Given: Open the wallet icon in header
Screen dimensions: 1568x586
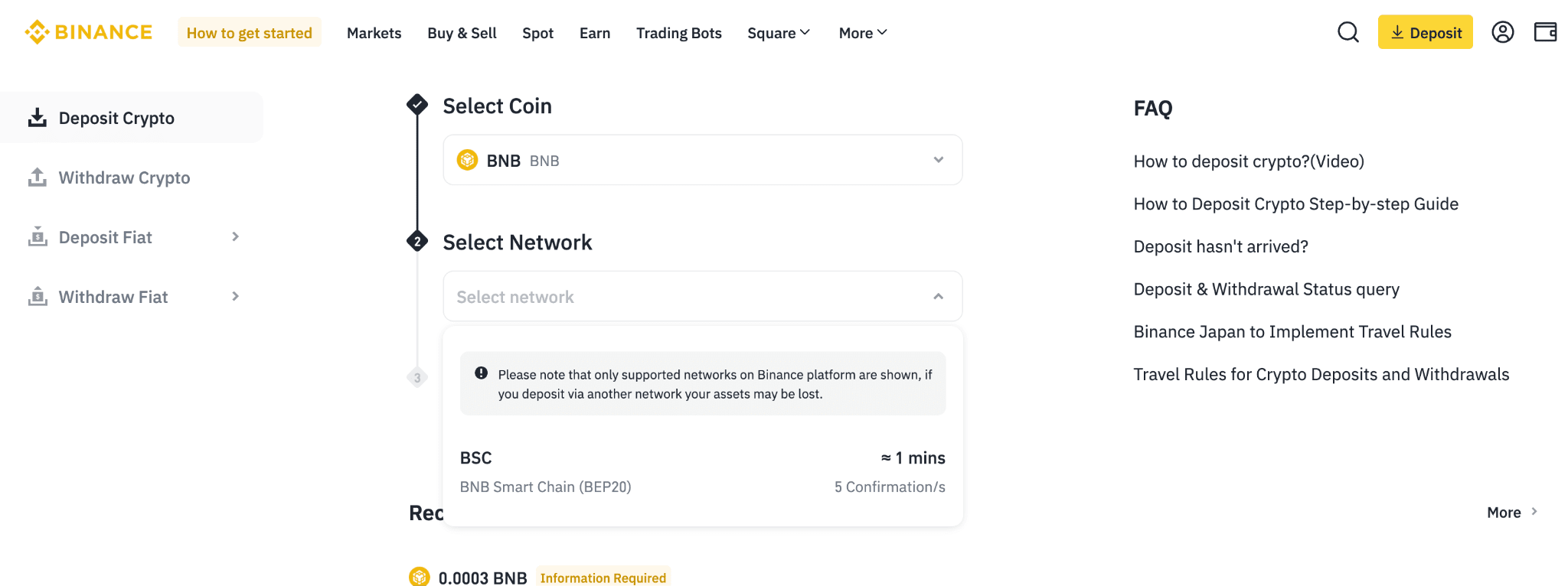Looking at the screenshot, I should click(x=1545, y=32).
